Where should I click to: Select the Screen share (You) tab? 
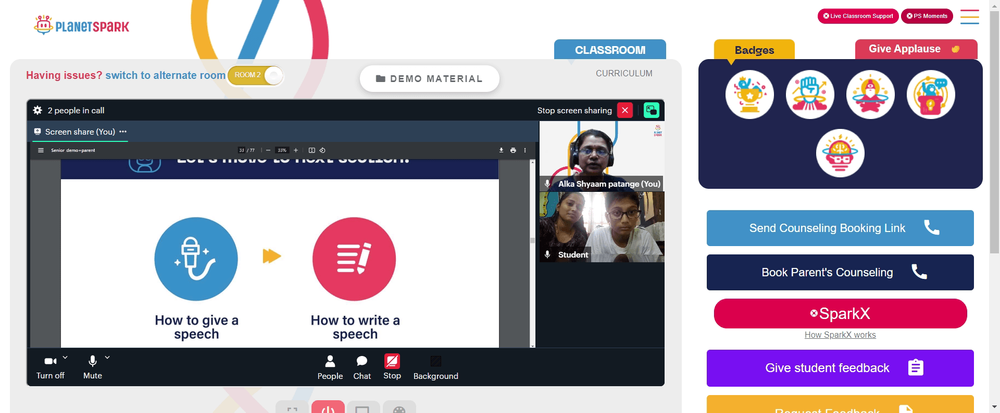pos(80,132)
